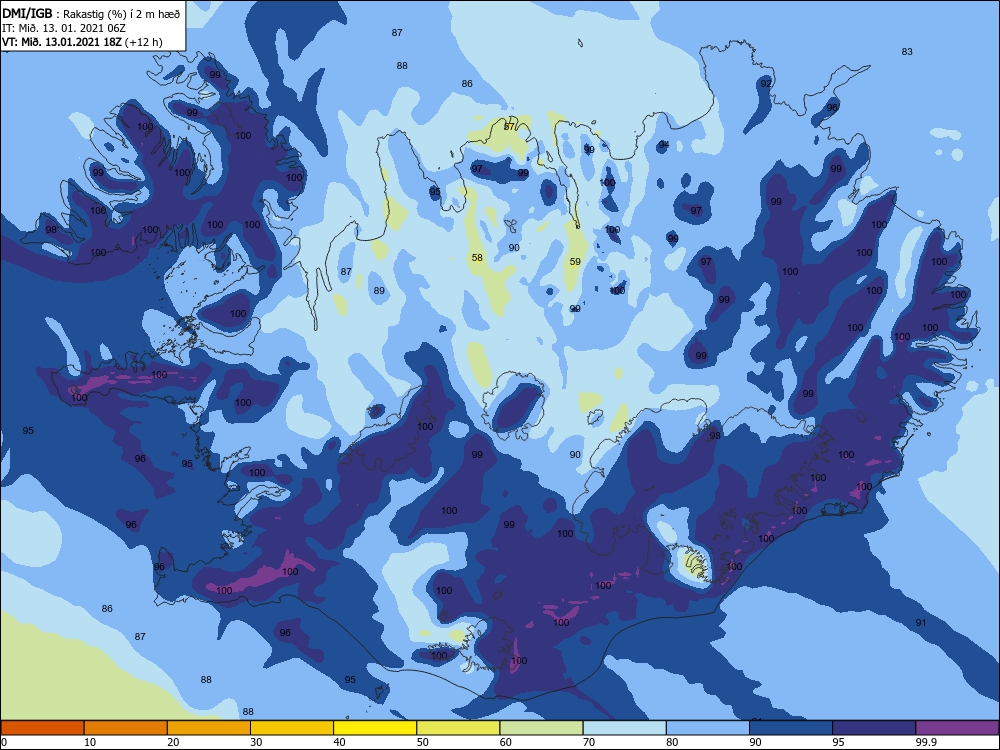Image resolution: width=1000 pixels, height=750 pixels.
Task: Click the humidity value '59' on the map
Action: click(575, 261)
